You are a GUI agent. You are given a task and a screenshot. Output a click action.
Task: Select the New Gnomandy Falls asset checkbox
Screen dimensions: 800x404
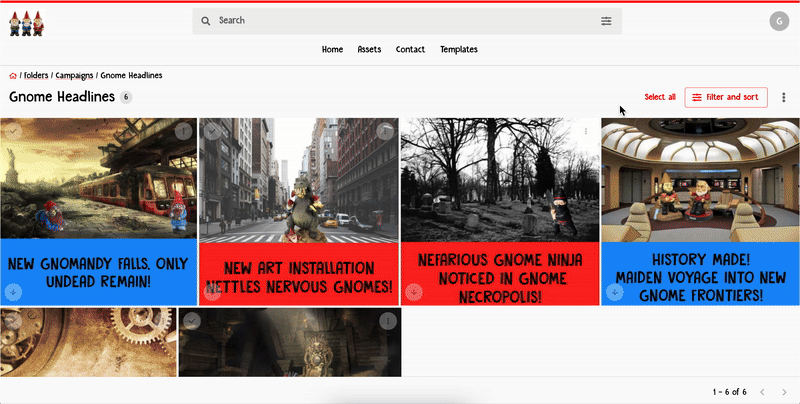click(14, 131)
